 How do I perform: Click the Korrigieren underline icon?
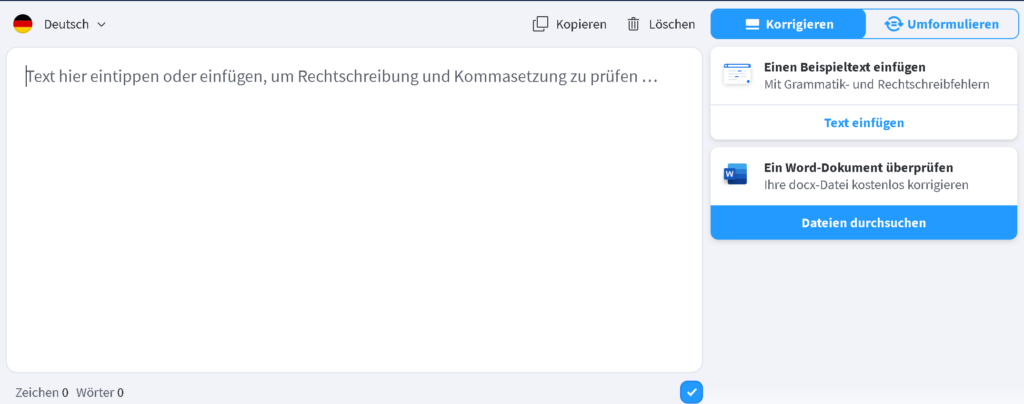753,25
